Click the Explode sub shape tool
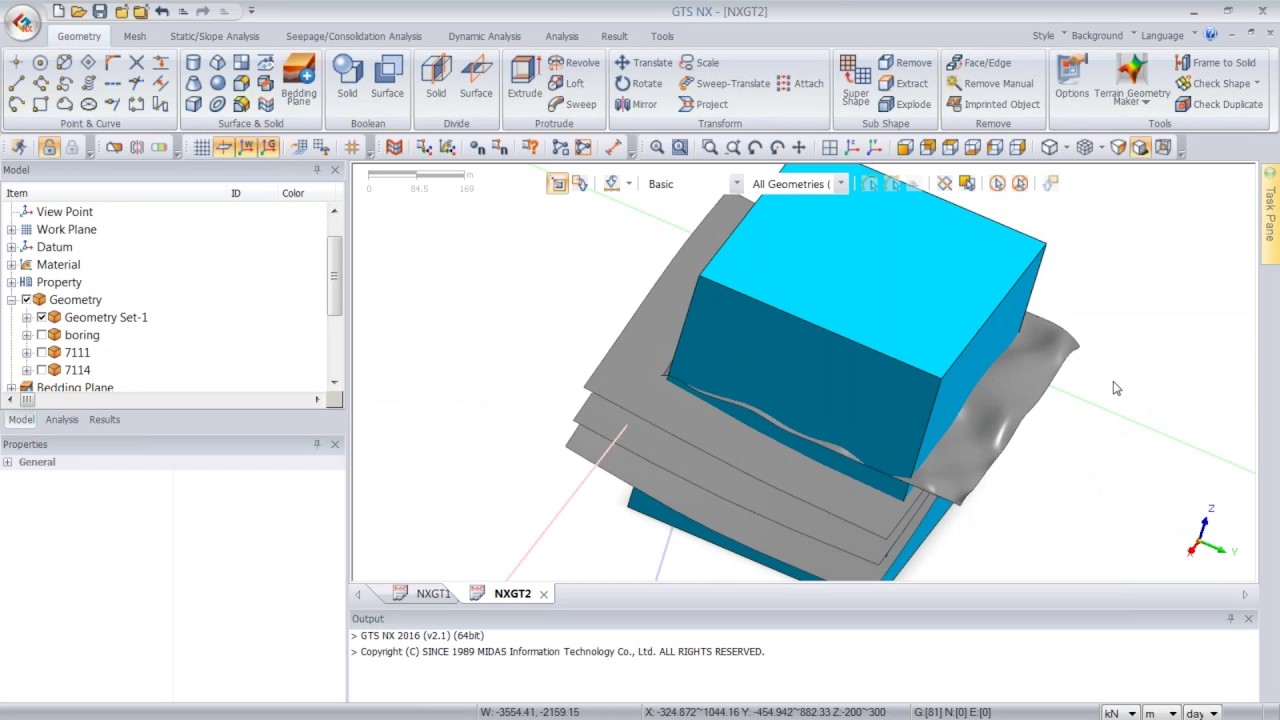Screen dimensions: 1280x720 click(905, 104)
